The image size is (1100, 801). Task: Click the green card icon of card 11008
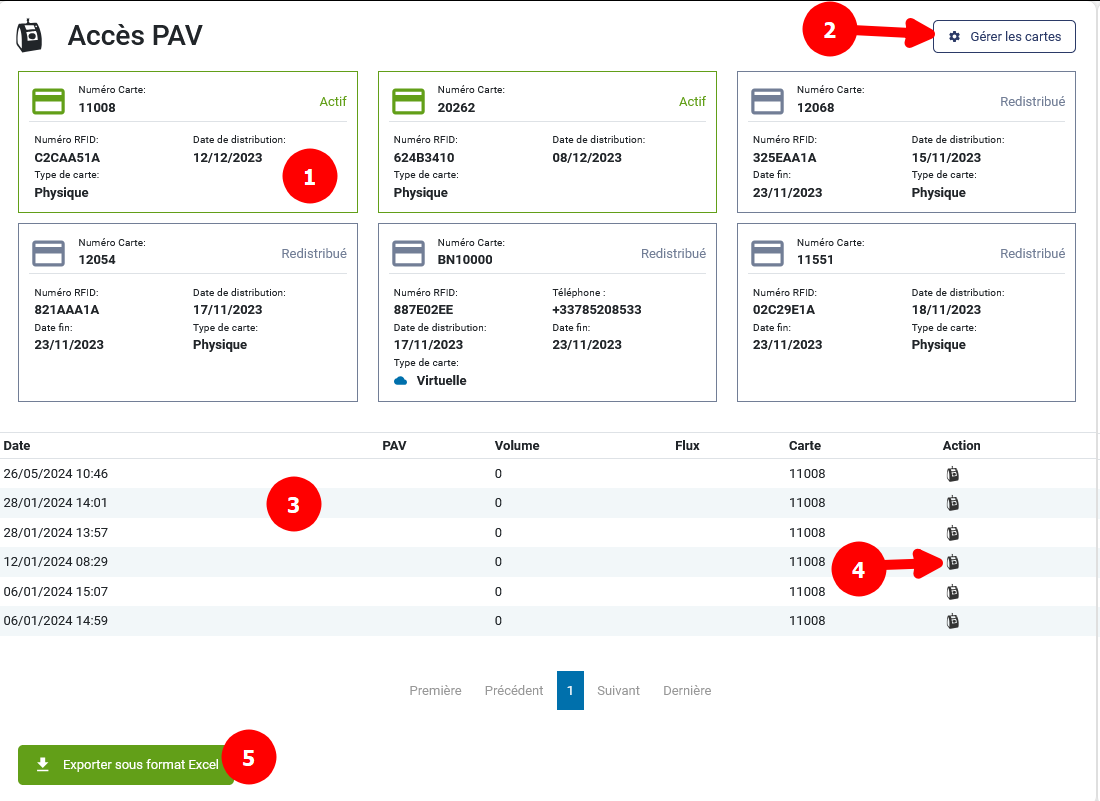[49, 101]
